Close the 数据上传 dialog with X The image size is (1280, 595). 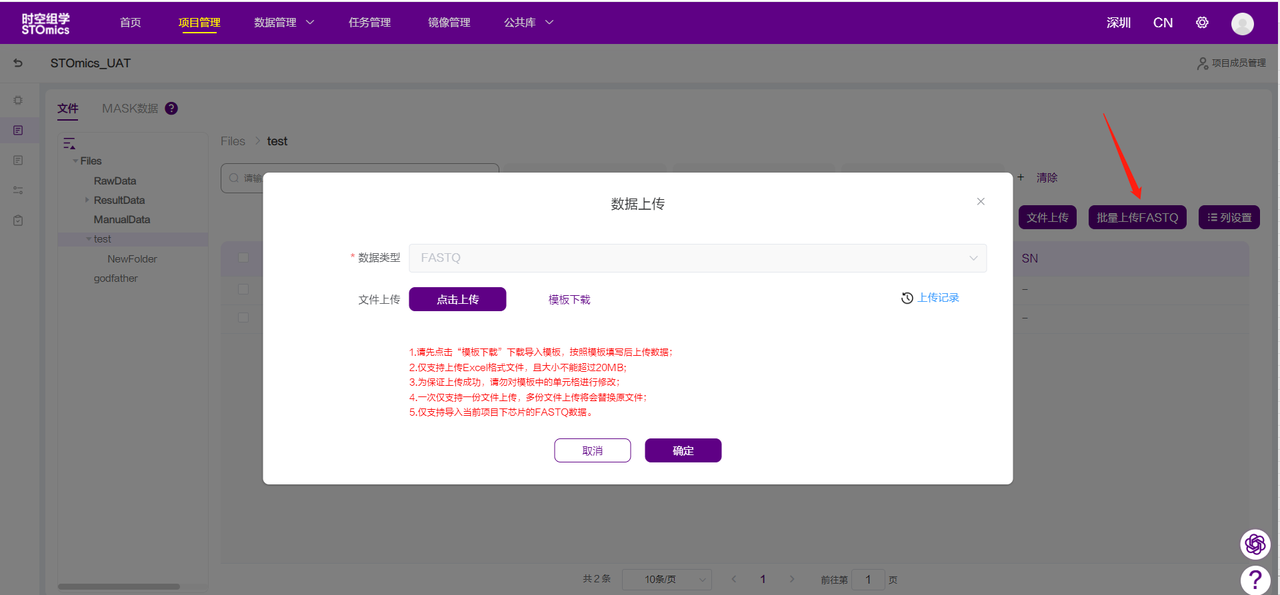pyautogui.click(x=980, y=202)
